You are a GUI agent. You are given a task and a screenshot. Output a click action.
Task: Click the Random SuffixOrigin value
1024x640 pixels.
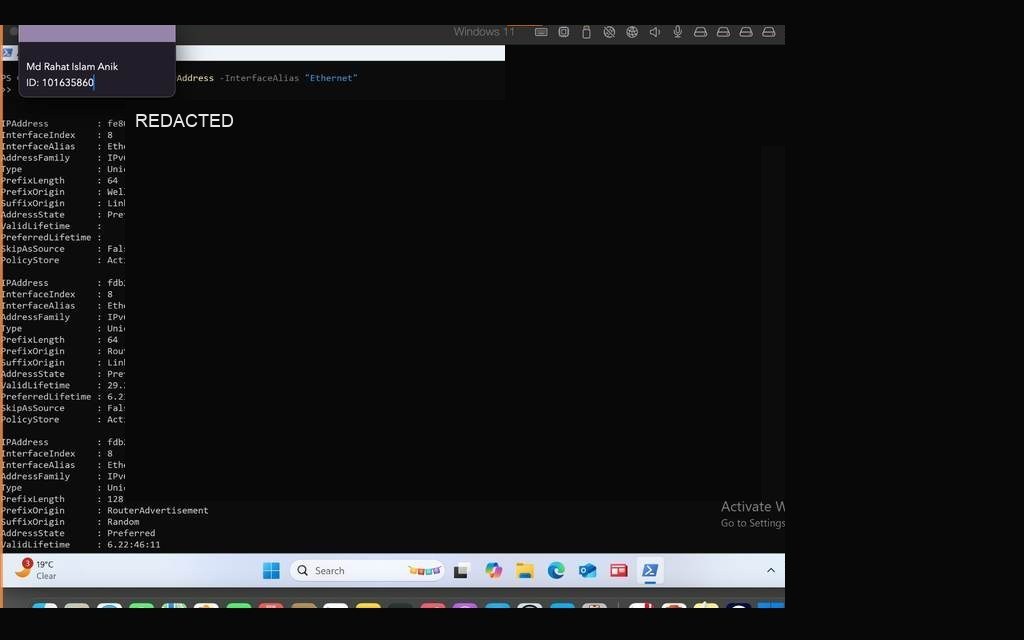coord(123,522)
